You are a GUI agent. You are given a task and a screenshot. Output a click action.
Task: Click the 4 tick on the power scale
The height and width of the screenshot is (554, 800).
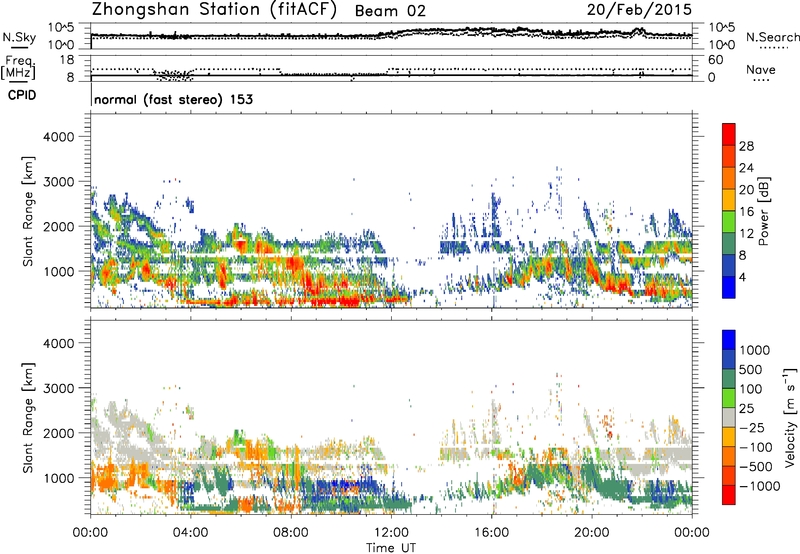point(742,277)
